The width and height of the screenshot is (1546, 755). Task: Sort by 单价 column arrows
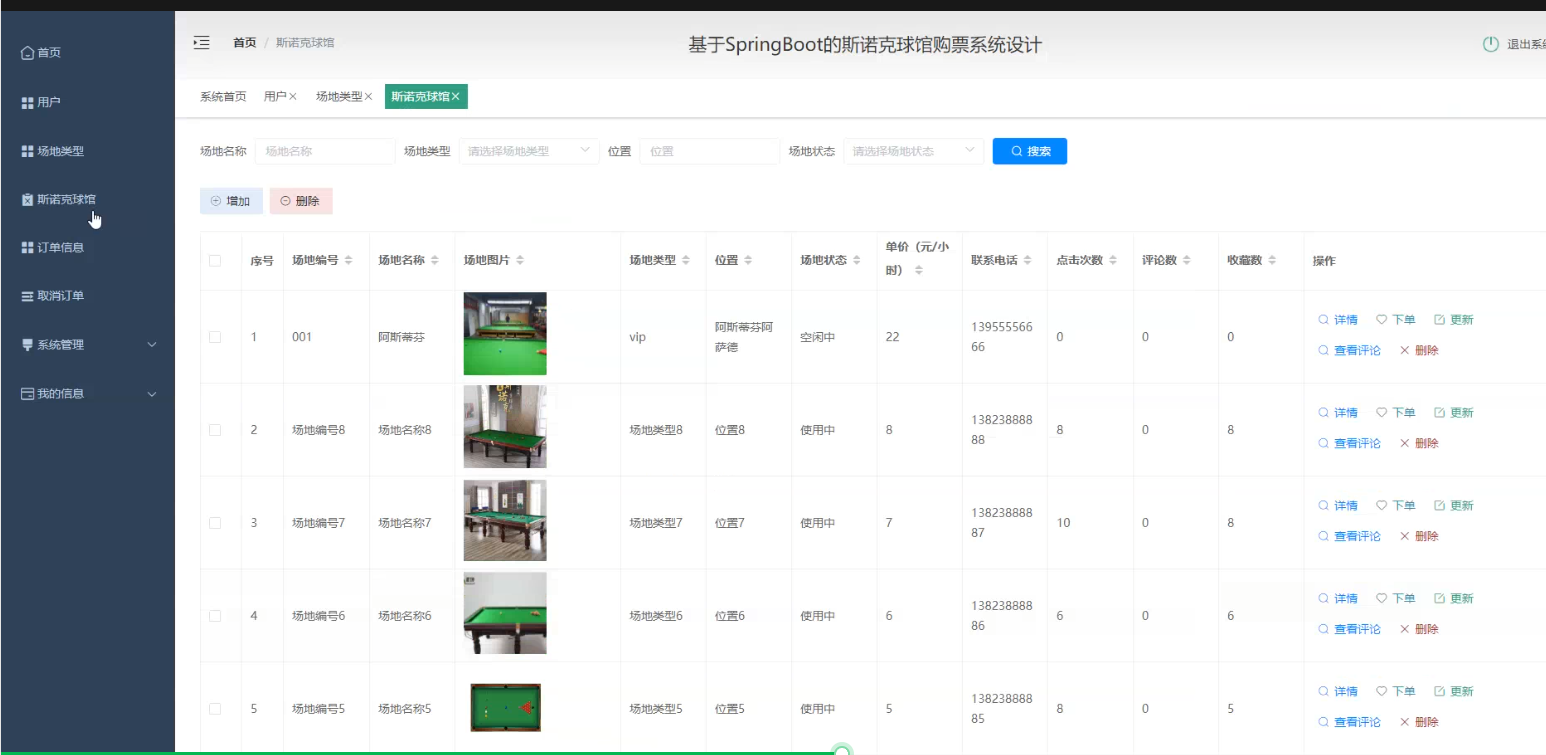tap(918, 270)
